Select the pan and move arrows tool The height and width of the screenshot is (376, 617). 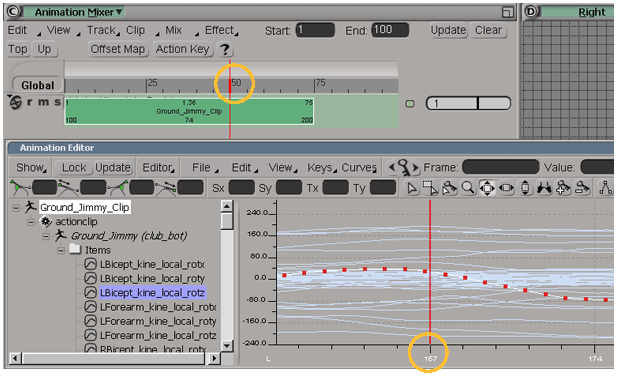pos(487,188)
